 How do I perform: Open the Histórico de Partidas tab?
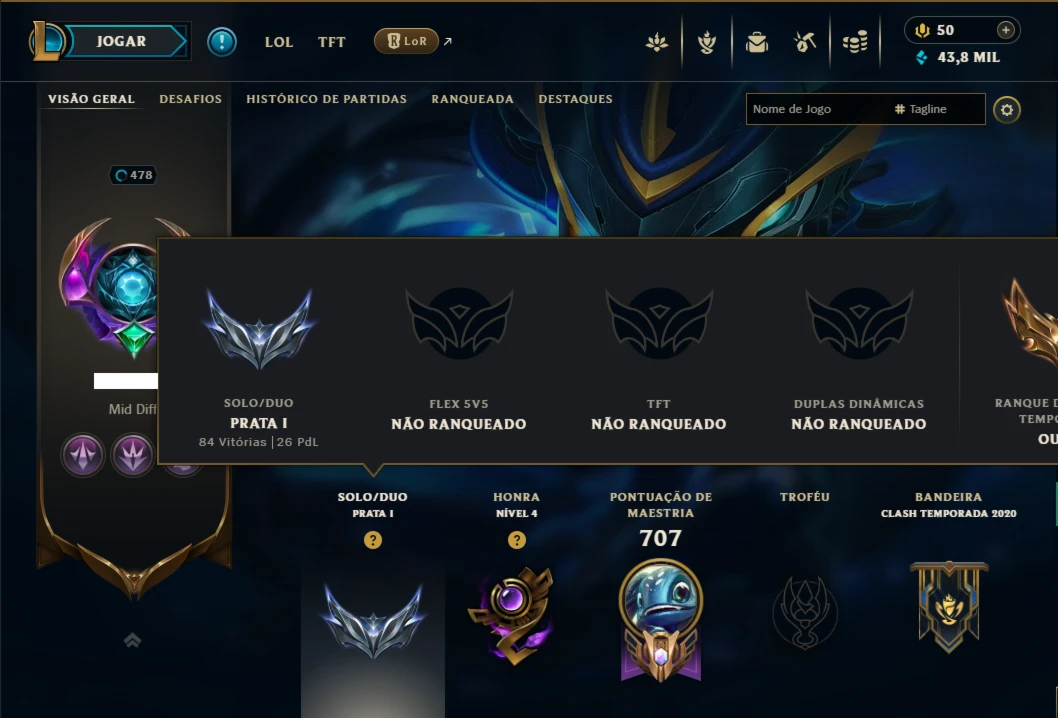(x=327, y=99)
